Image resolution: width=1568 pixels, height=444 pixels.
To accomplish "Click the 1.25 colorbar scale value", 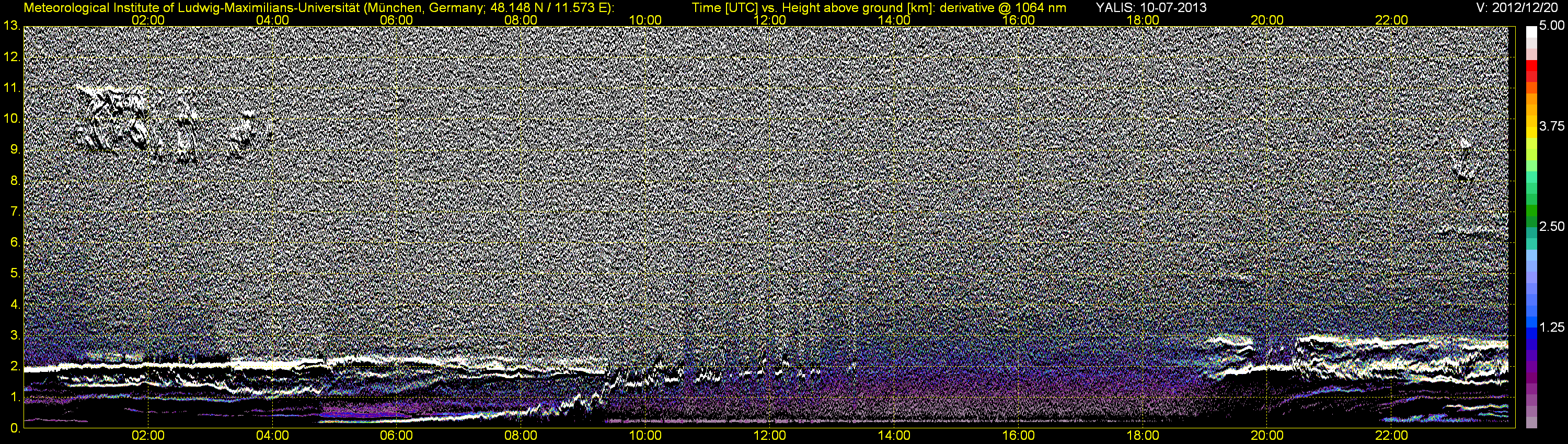I will pos(1552,326).
